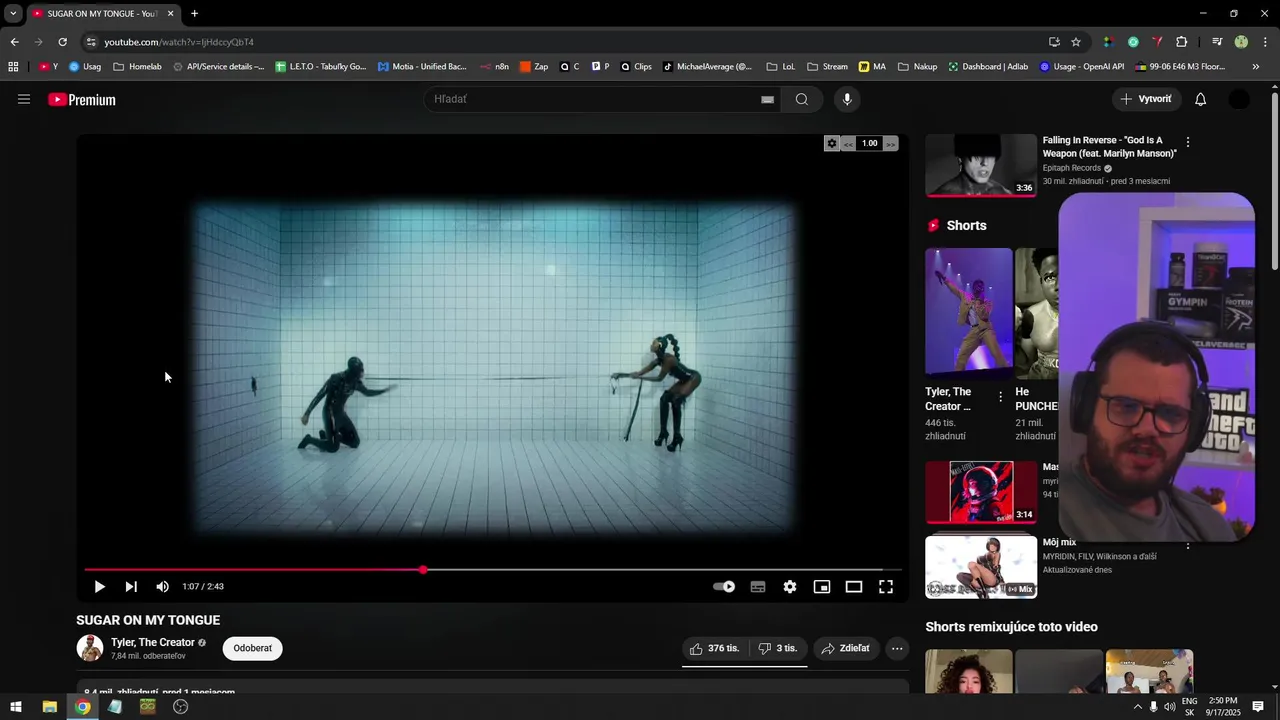Screen dimensions: 1280x720
Task: Click the search magnifier button
Action: 802,99
